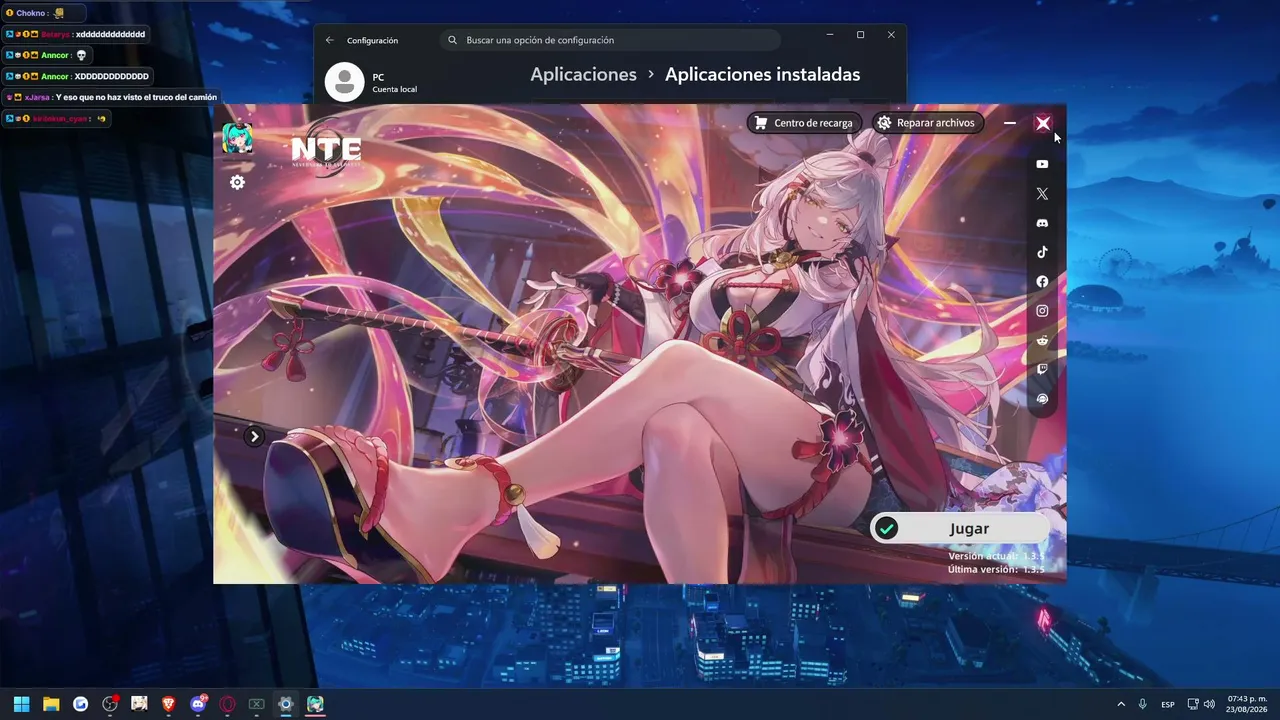Open the anime character app on the taskbar

click(139, 704)
